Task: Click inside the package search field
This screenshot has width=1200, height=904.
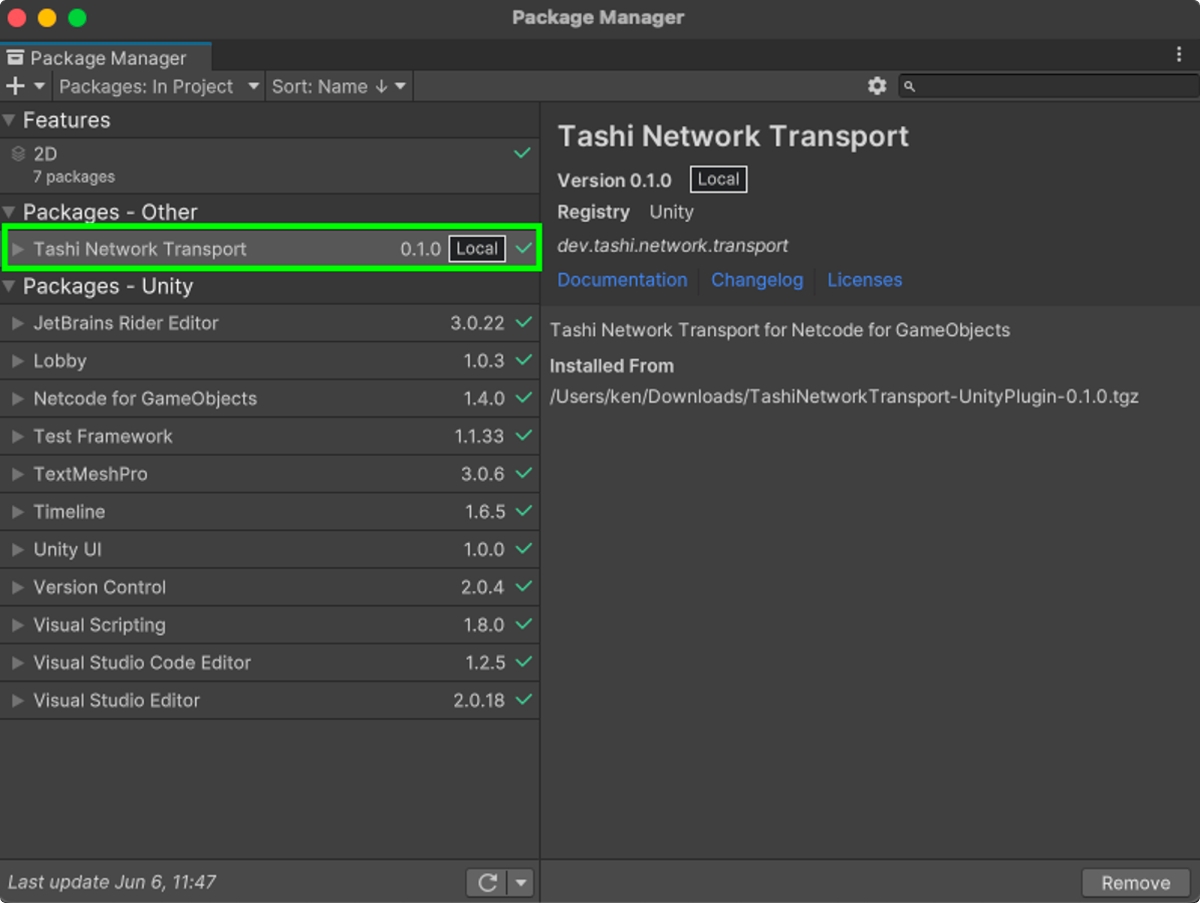Action: [1047, 87]
